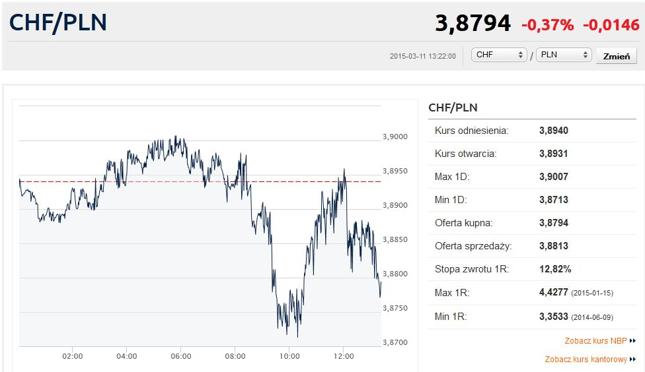Click the PLN dropdown stepper arrows
This screenshot has width=645, height=372.
pos(585,55)
